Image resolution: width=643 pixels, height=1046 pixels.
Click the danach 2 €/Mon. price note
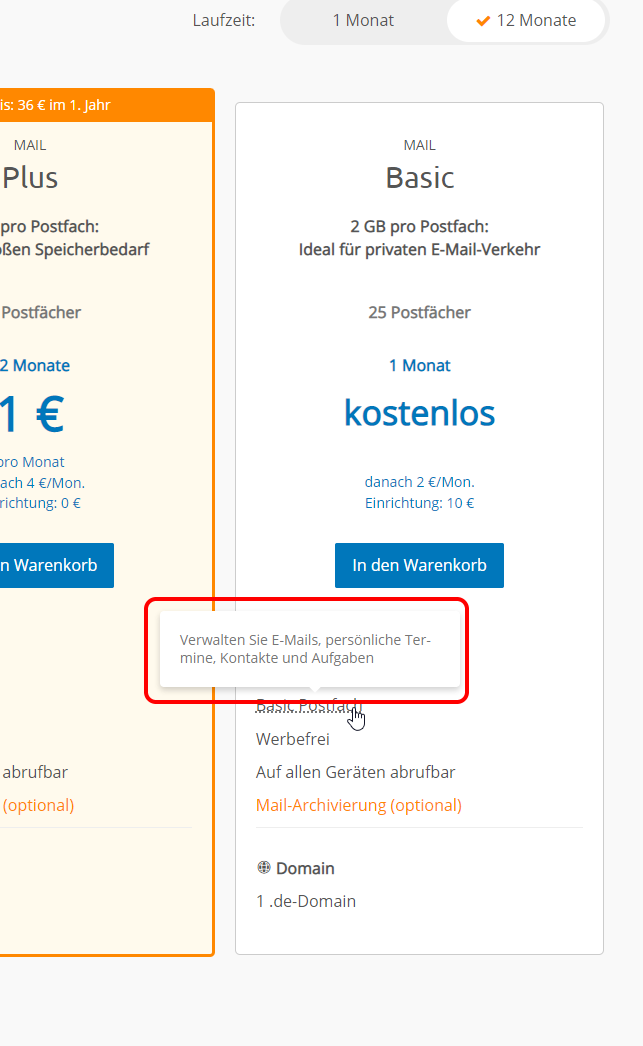[x=420, y=482]
